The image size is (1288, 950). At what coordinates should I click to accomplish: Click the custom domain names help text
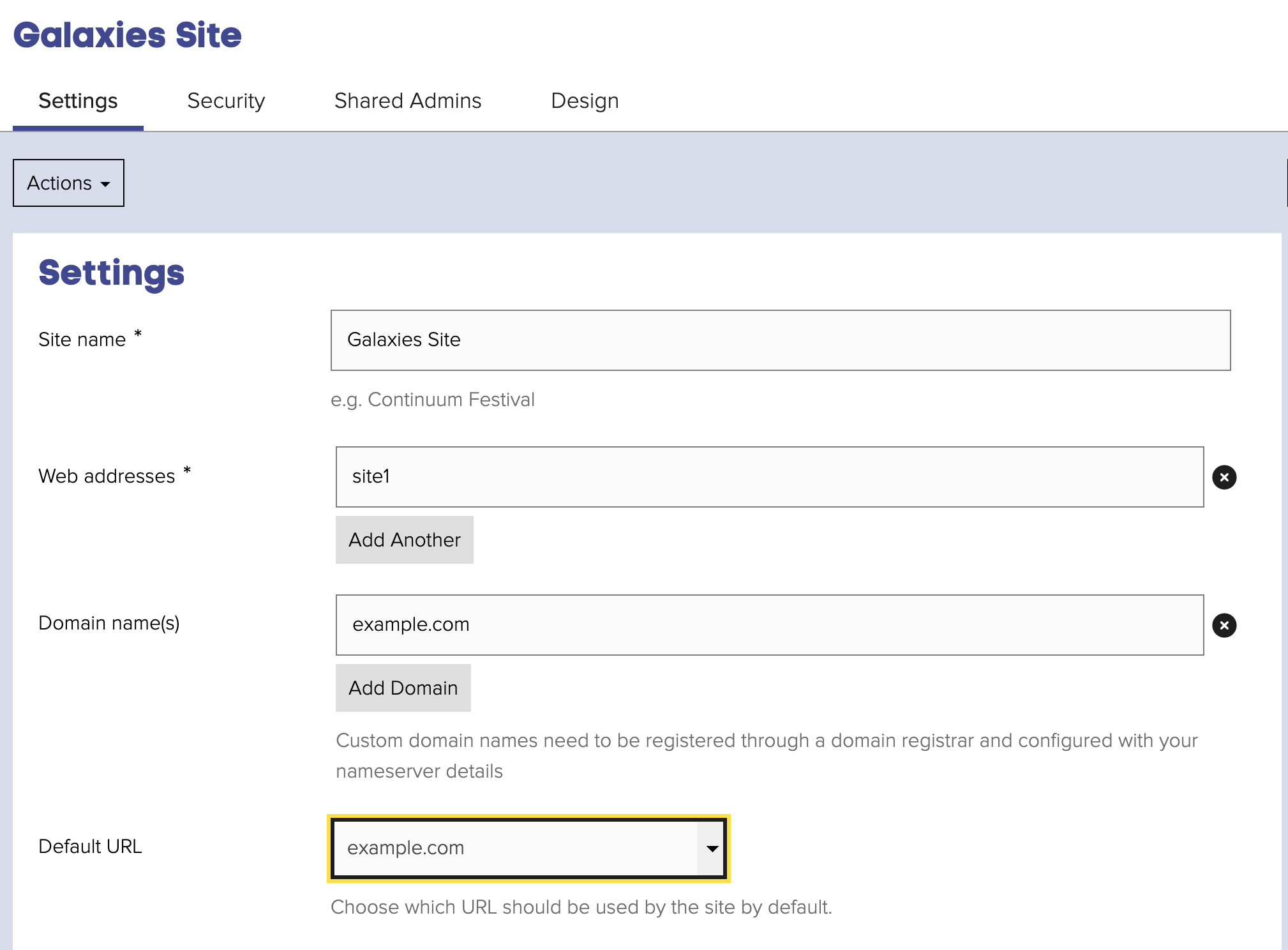click(767, 756)
